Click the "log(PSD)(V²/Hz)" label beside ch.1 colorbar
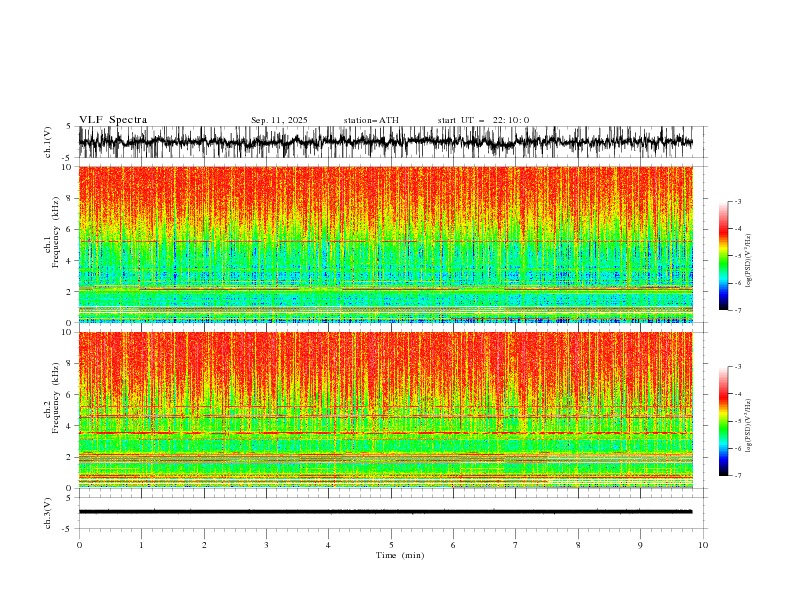Screen dimensions: 792x612 point(748,261)
